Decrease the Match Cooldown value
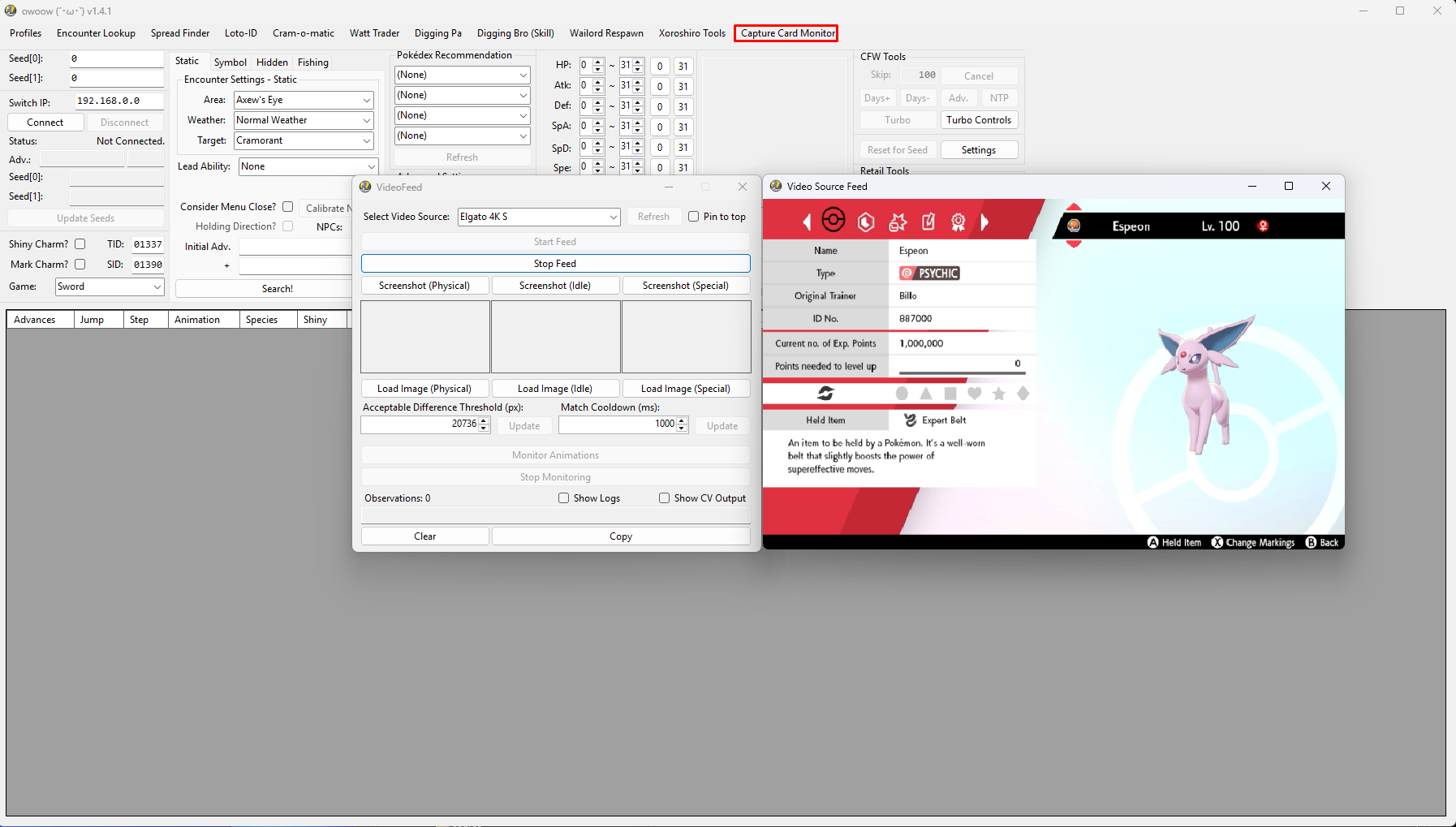 [683, 429]
